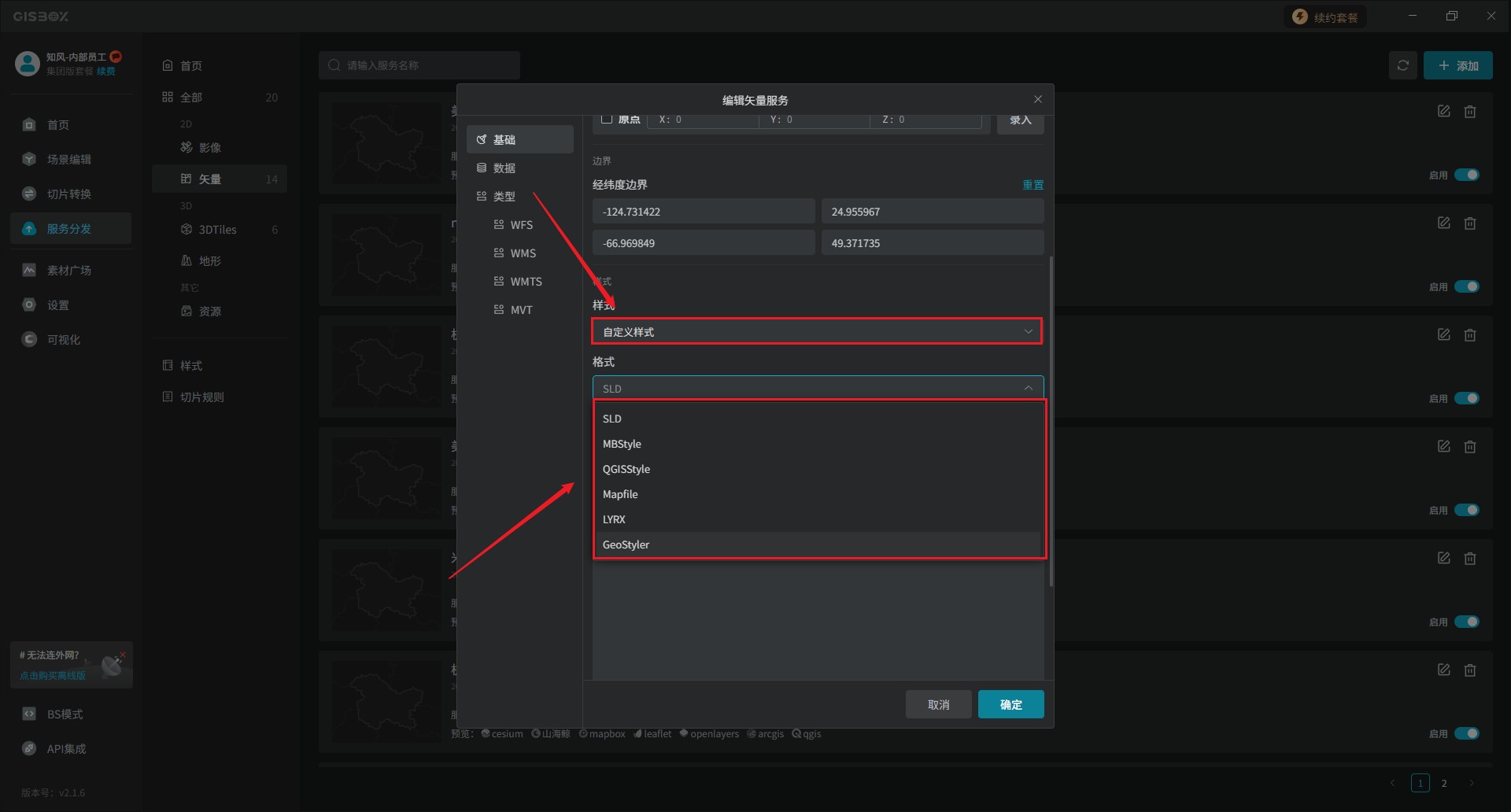Close the edit vector service dialog
Viewport: 1511px width, 812px height.
click(x=1037, y=99)
